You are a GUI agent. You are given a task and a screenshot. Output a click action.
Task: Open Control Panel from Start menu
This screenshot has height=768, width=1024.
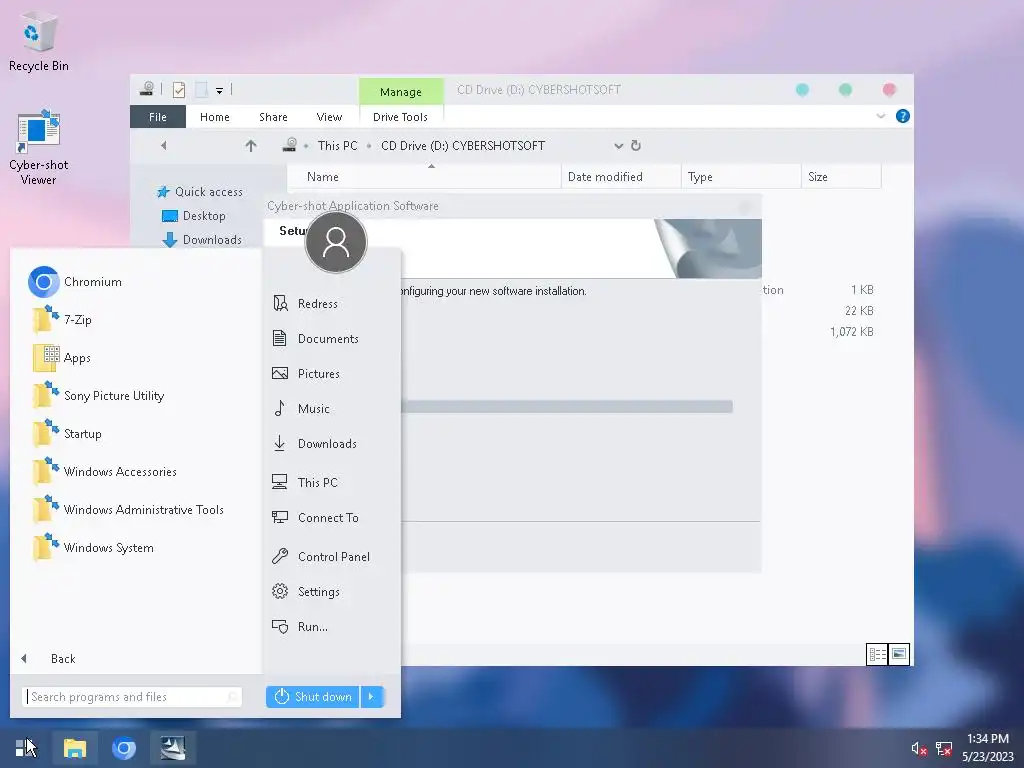(x=321, y=556)
